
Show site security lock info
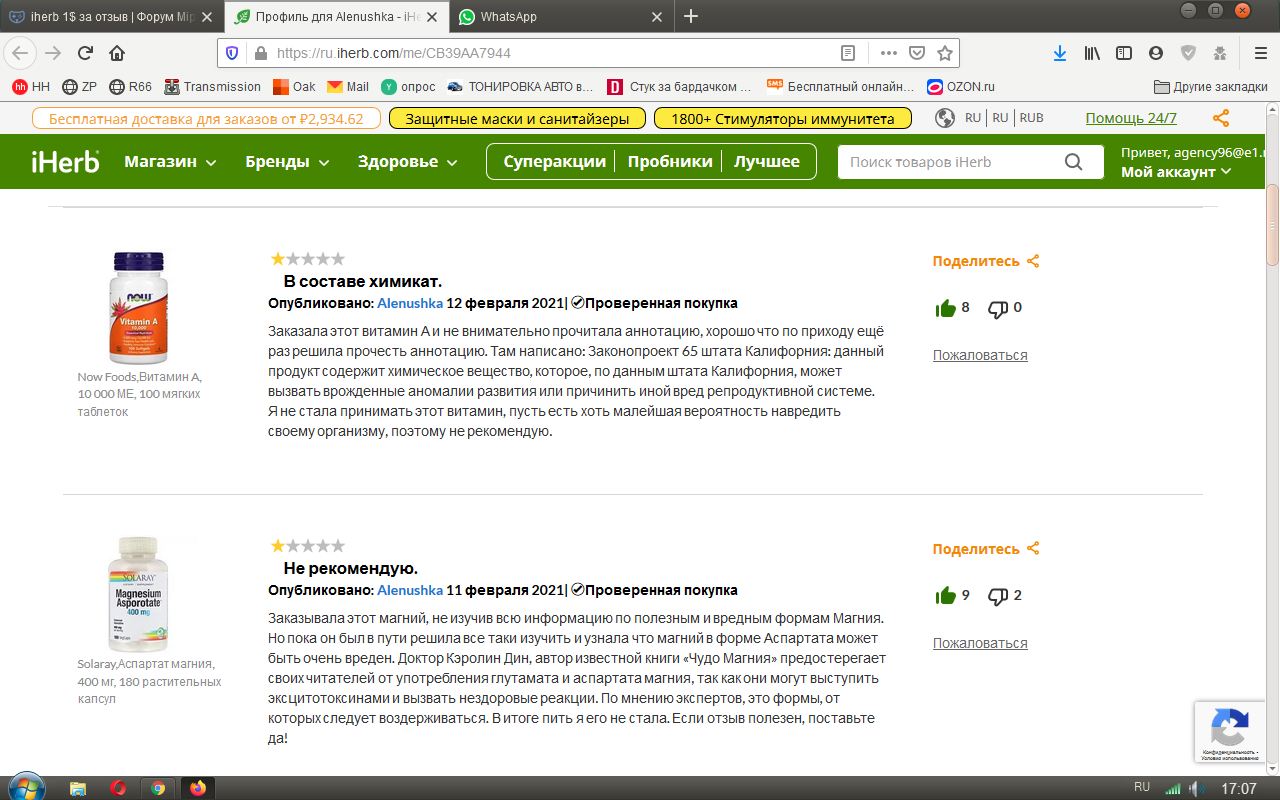coord(260,53)
